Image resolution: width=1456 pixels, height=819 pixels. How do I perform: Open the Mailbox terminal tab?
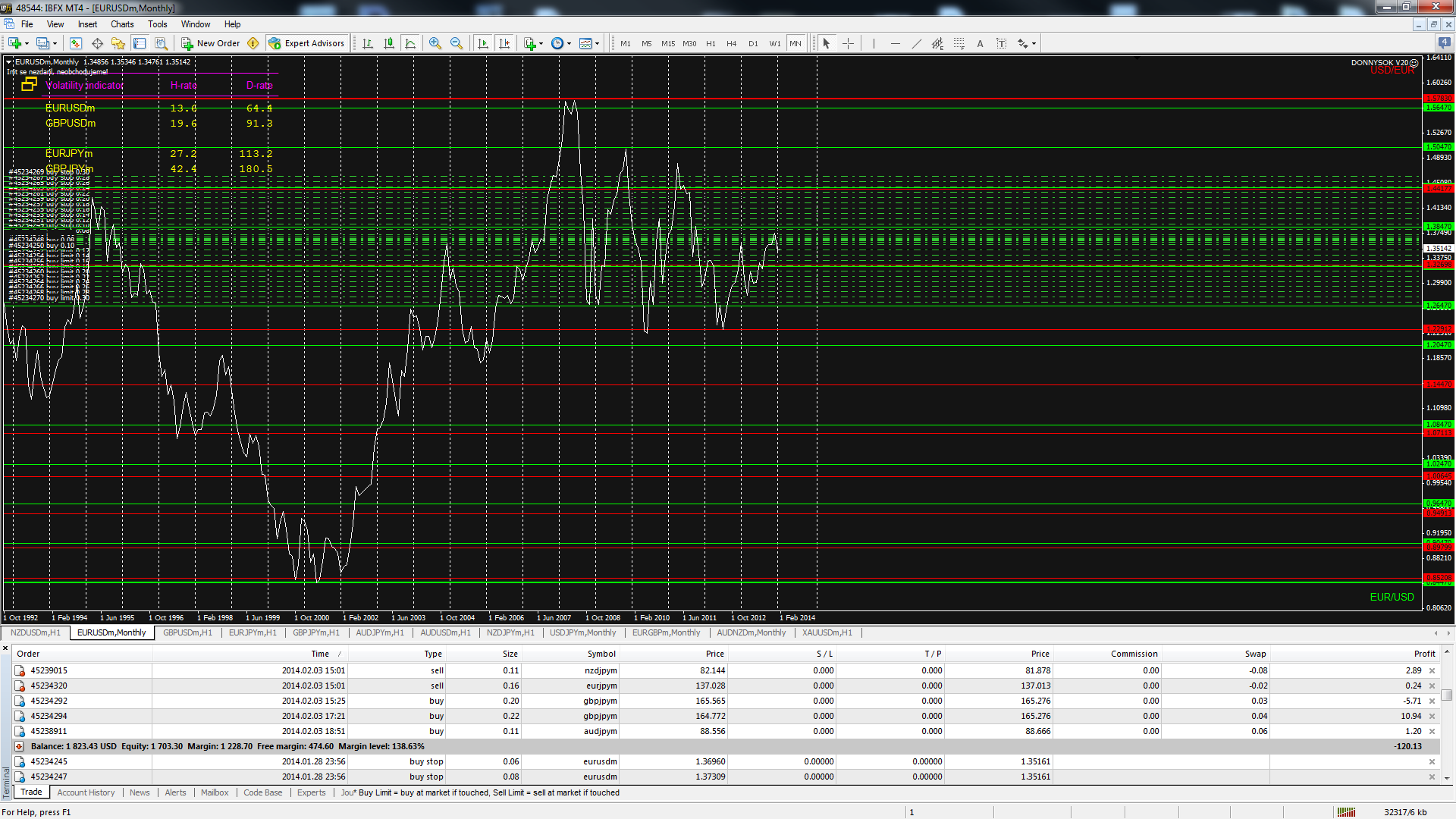[x=215, y=792]
